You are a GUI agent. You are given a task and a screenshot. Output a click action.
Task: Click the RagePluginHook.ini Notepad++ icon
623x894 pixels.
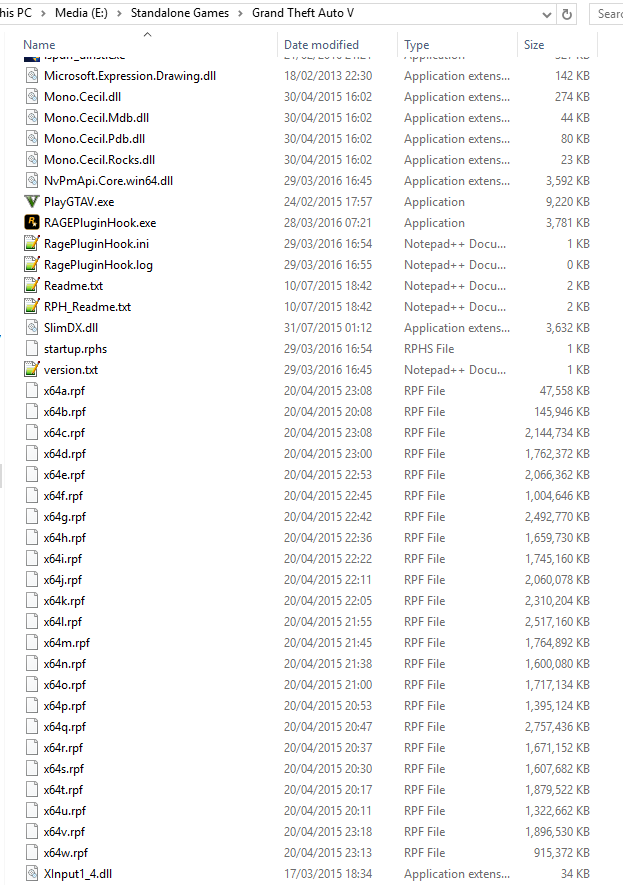(32, 243)
